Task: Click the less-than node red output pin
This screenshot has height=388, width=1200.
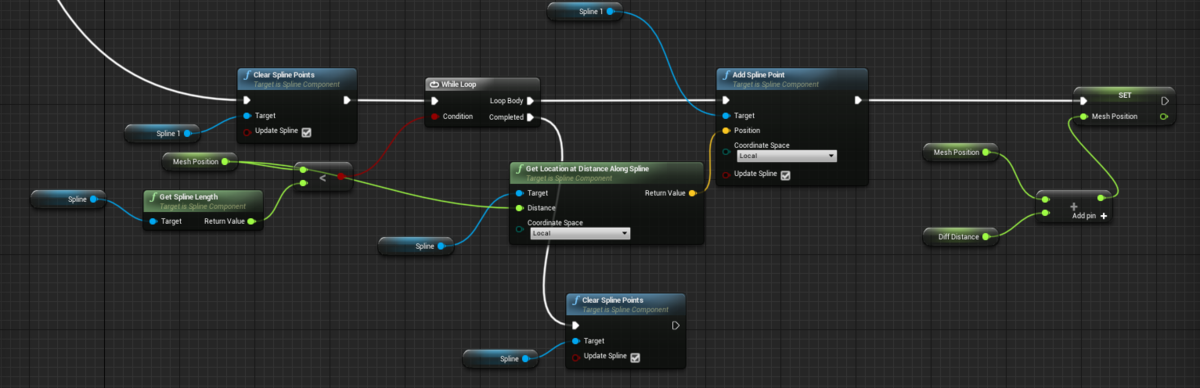Action: [341, 177]
